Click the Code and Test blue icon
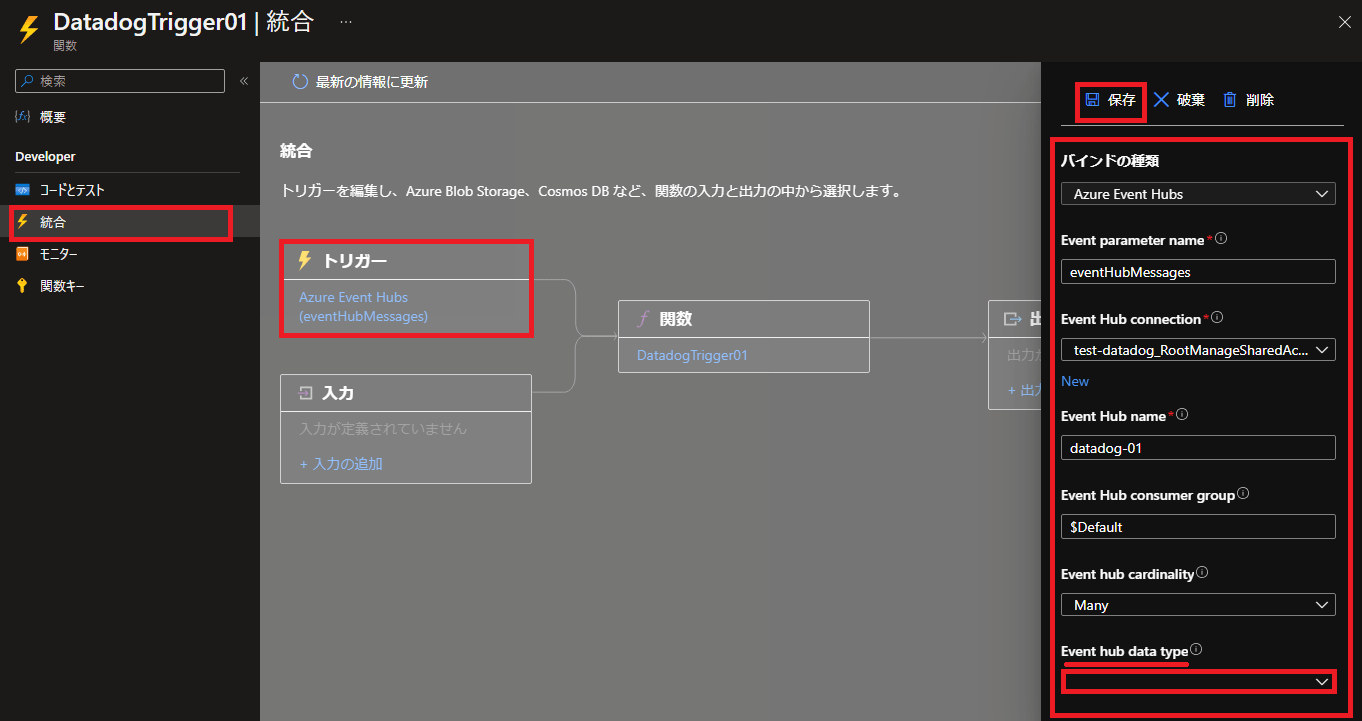Screen dimensions: 1362x721 (23, 190)
